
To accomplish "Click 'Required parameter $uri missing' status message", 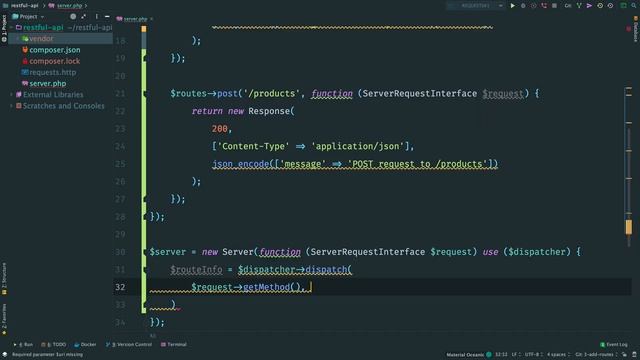I will click(47, 355).
